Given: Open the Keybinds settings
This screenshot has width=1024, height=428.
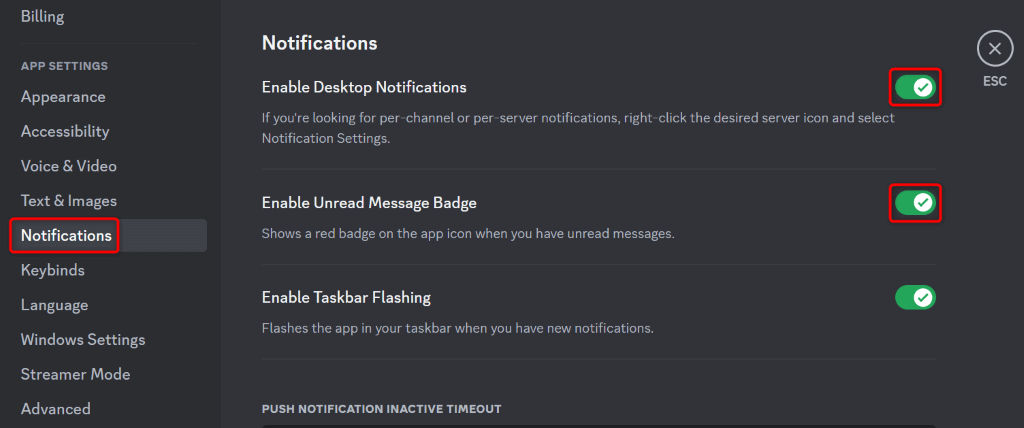Looking at the screenshot, I should point(53,270).
